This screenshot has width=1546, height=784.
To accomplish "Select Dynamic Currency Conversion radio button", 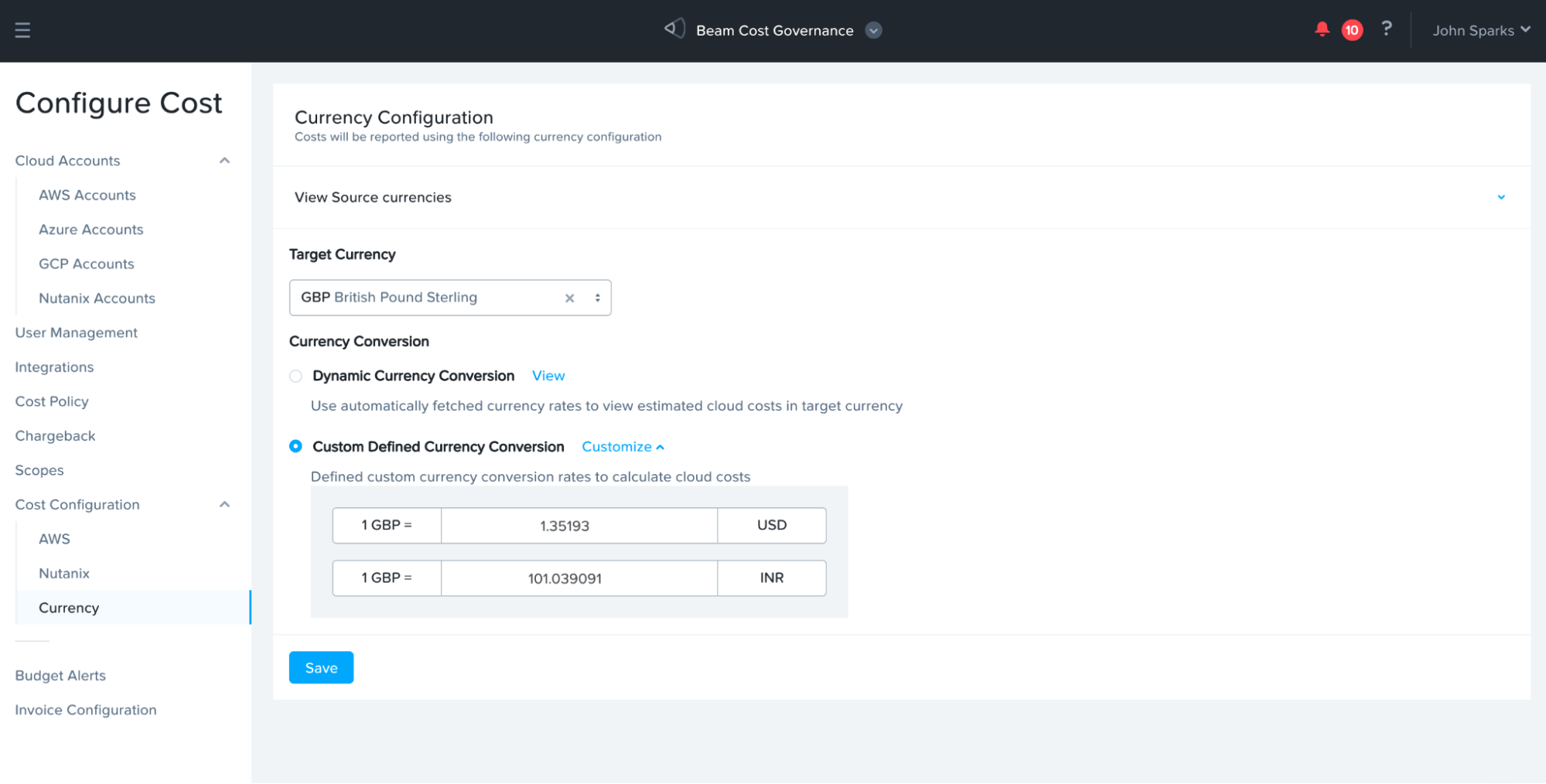I will click(x=295, y=377).
